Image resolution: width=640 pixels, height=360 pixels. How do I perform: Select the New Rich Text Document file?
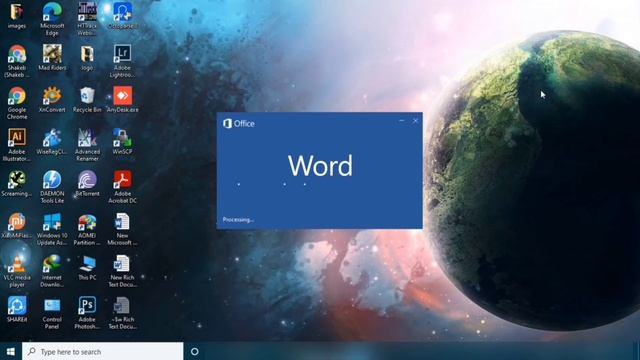click(x=122, y=271)
